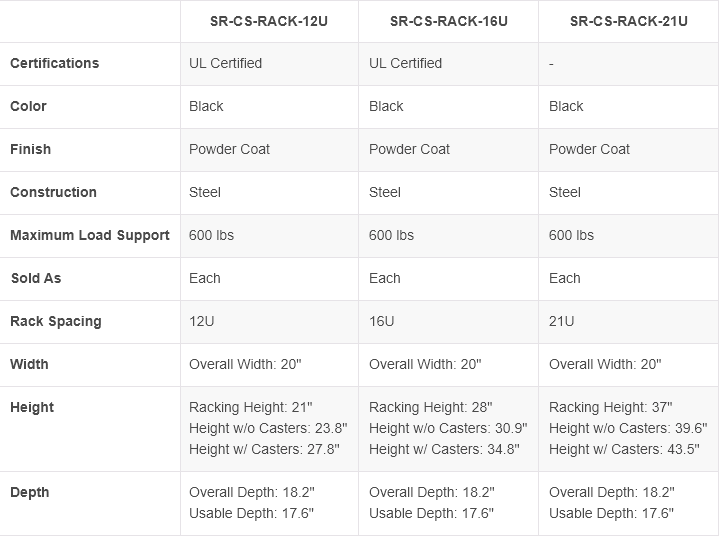The image size is (719, 536).
Task: Click the Certifications row label
Action: pos(55,63)
